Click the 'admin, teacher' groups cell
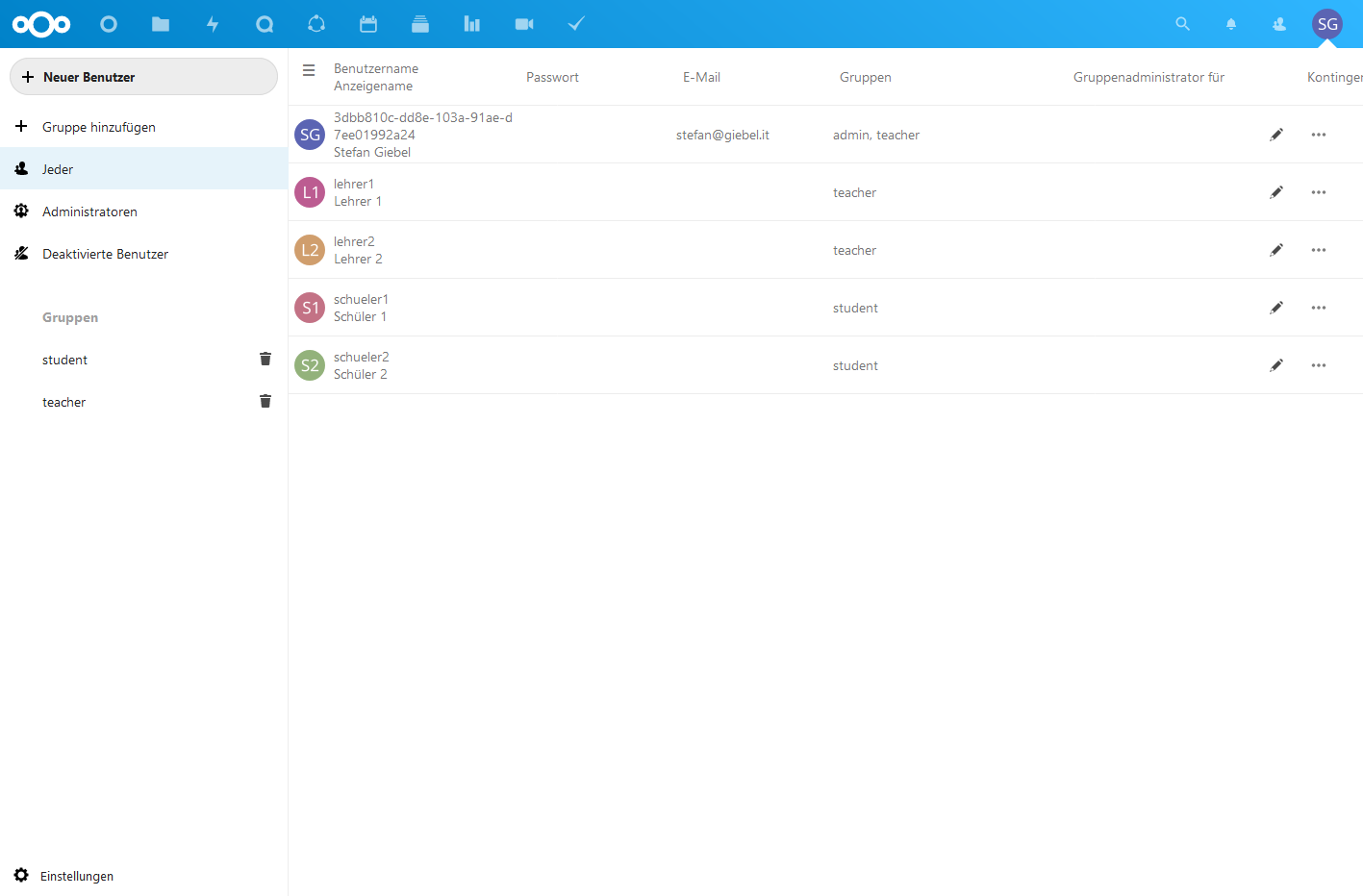The height and width of the screenshot is (896, 1363). point(876,135)
